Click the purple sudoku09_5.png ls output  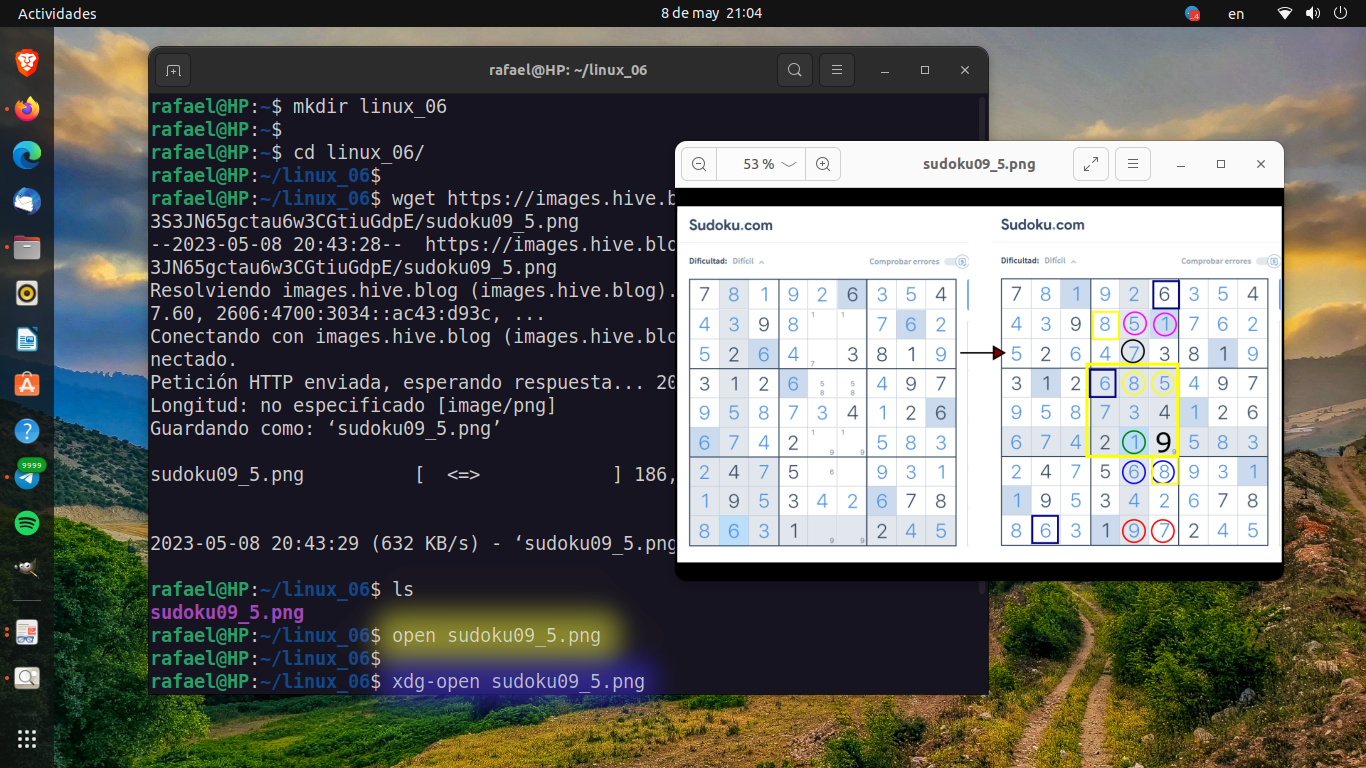coord(227,612)
